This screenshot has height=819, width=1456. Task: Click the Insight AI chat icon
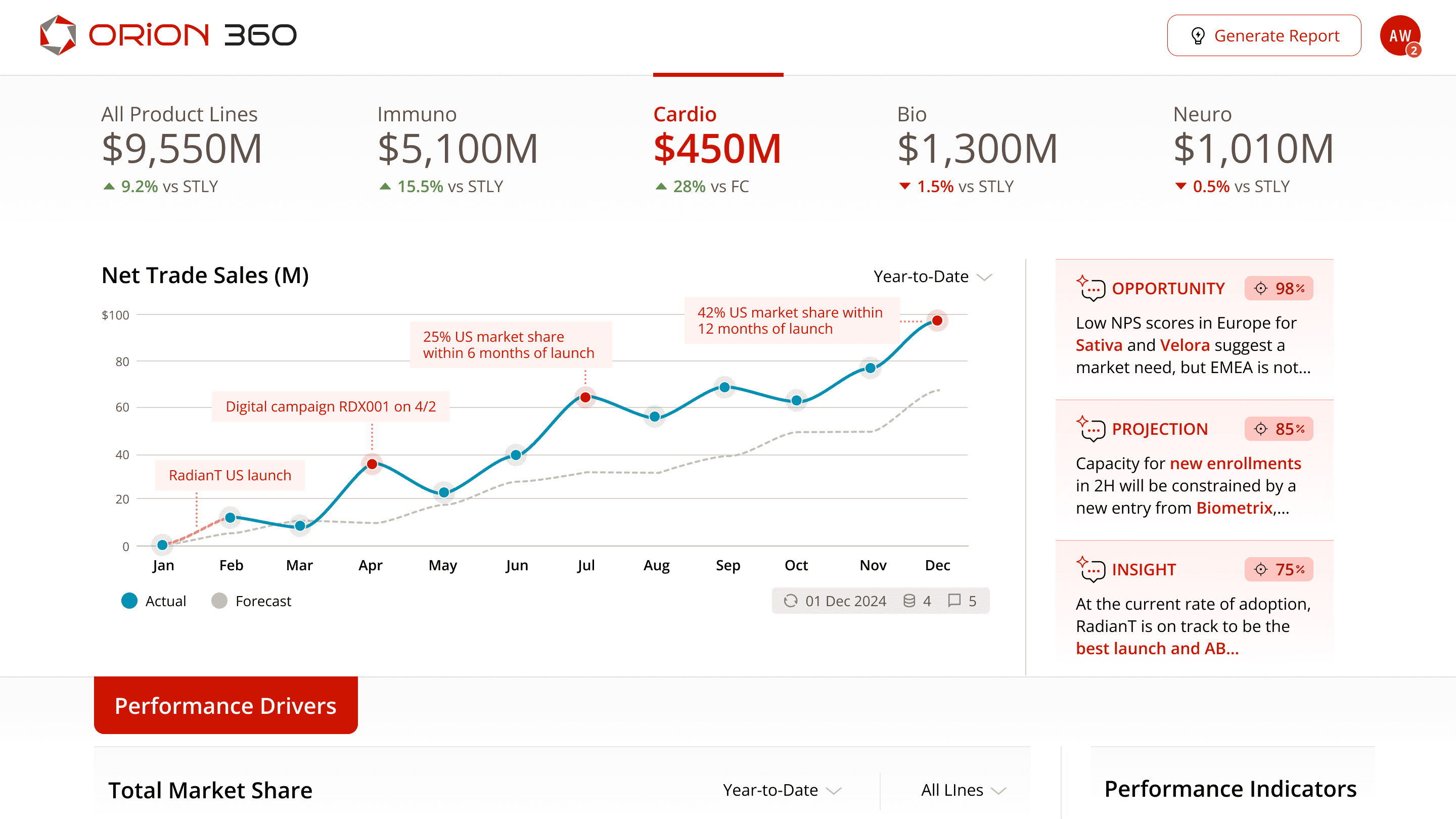click(1091, 569)
